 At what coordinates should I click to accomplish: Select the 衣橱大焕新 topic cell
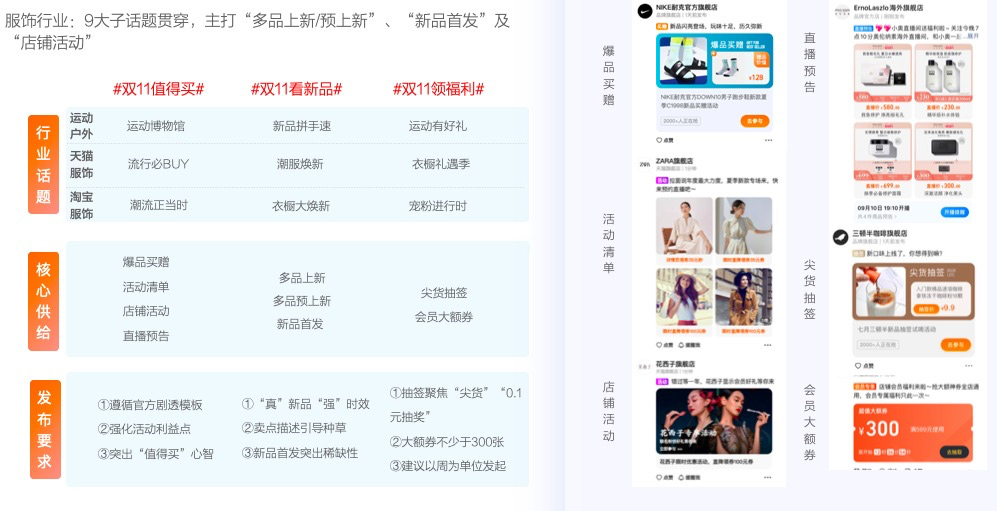pyautogui.click(x=302, y=205)
